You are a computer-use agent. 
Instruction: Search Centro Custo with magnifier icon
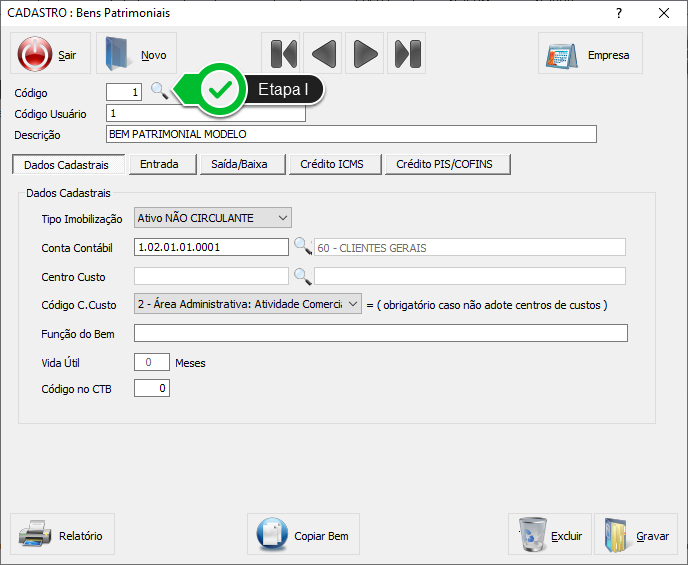pyautogui.click(x=301, y=276)
